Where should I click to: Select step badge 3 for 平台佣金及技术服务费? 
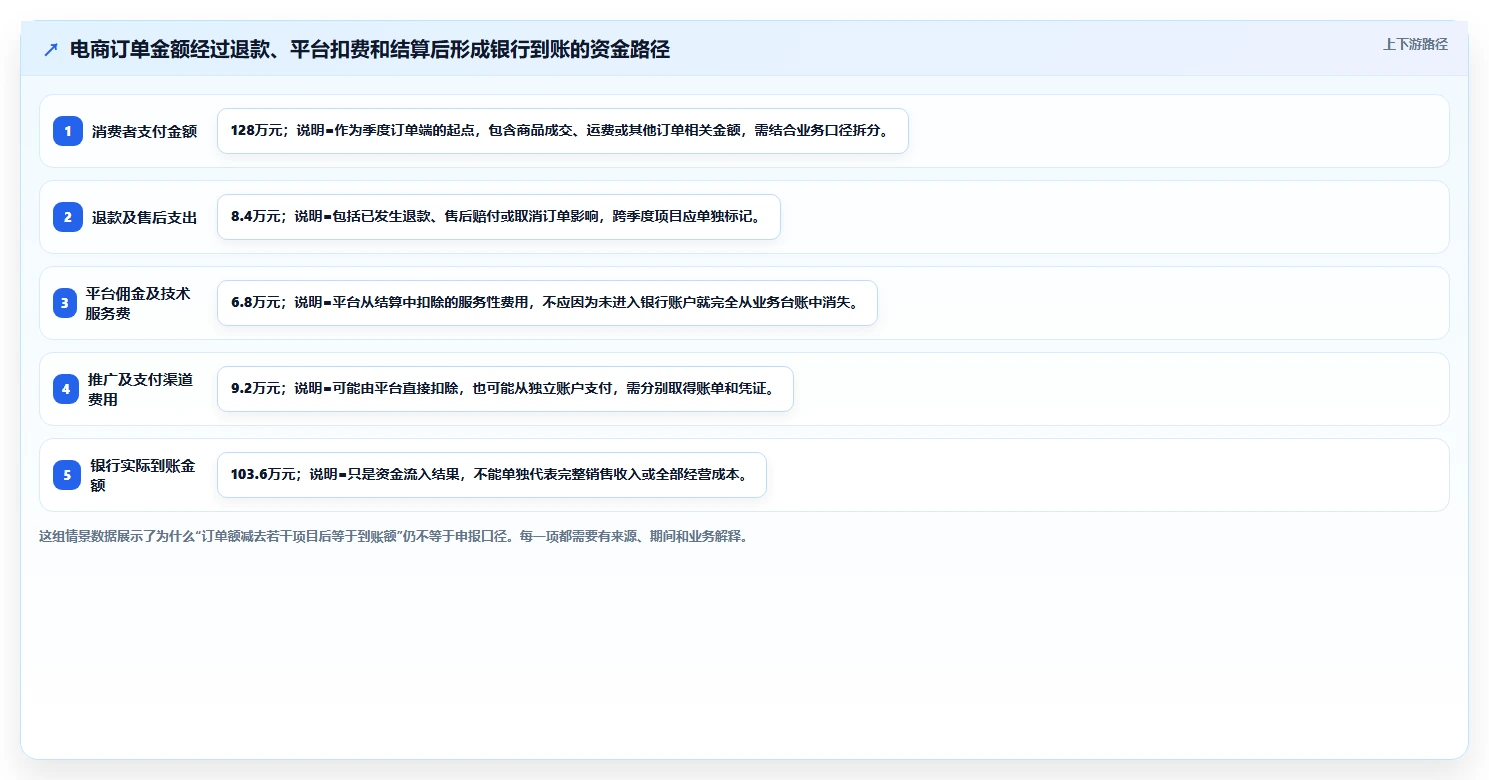(x=64, y=303)
